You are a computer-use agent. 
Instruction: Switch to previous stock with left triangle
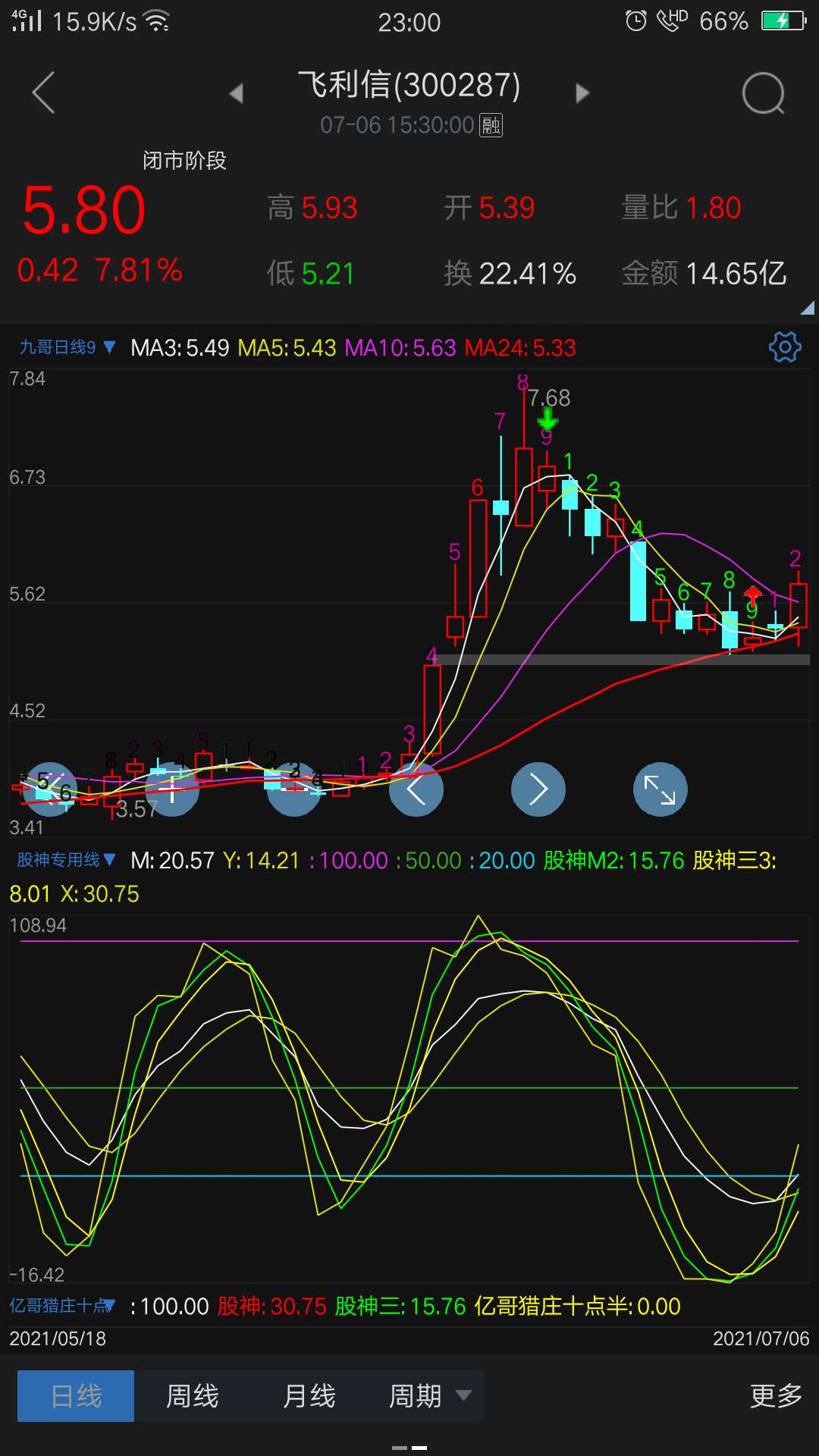[x=237, y=93]
